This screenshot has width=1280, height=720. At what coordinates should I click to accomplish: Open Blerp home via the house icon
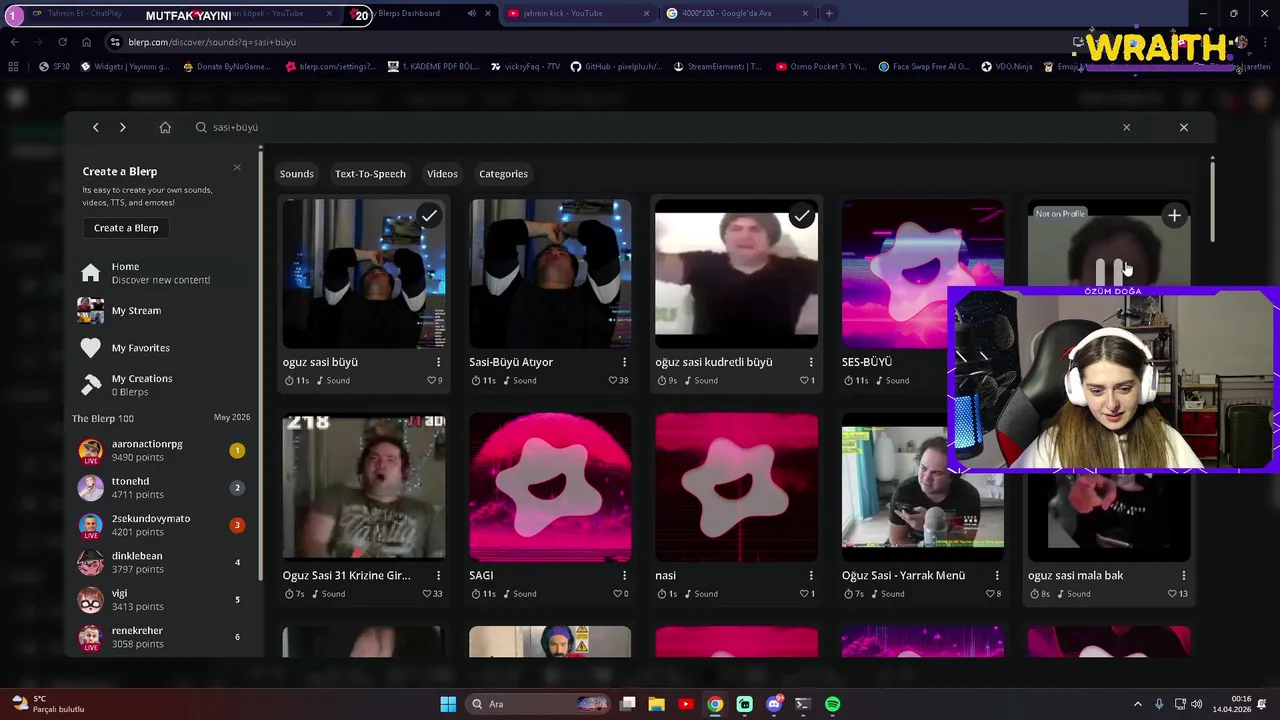(x=165, y=127)
